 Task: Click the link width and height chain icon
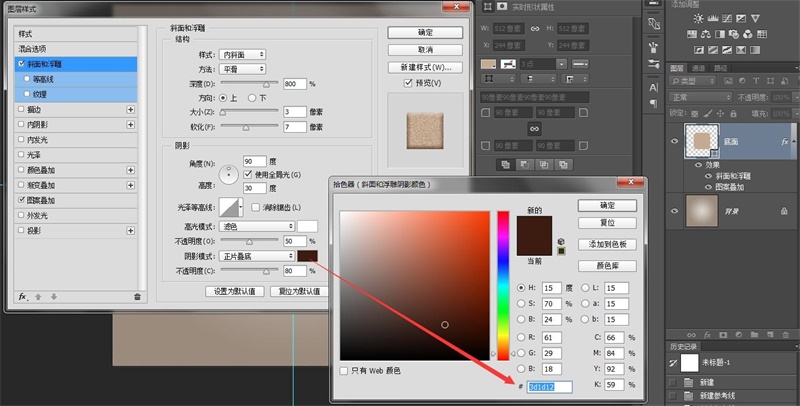535,29
